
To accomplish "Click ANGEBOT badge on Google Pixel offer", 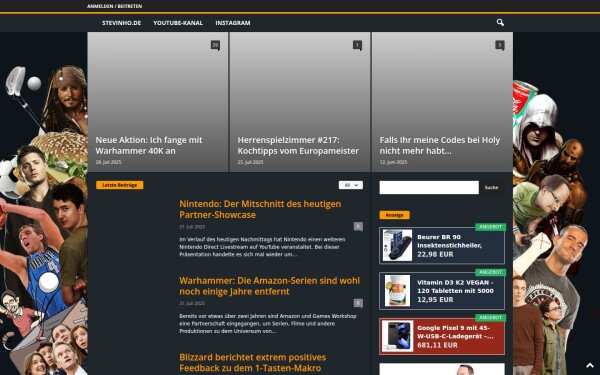I will point(491,318).
